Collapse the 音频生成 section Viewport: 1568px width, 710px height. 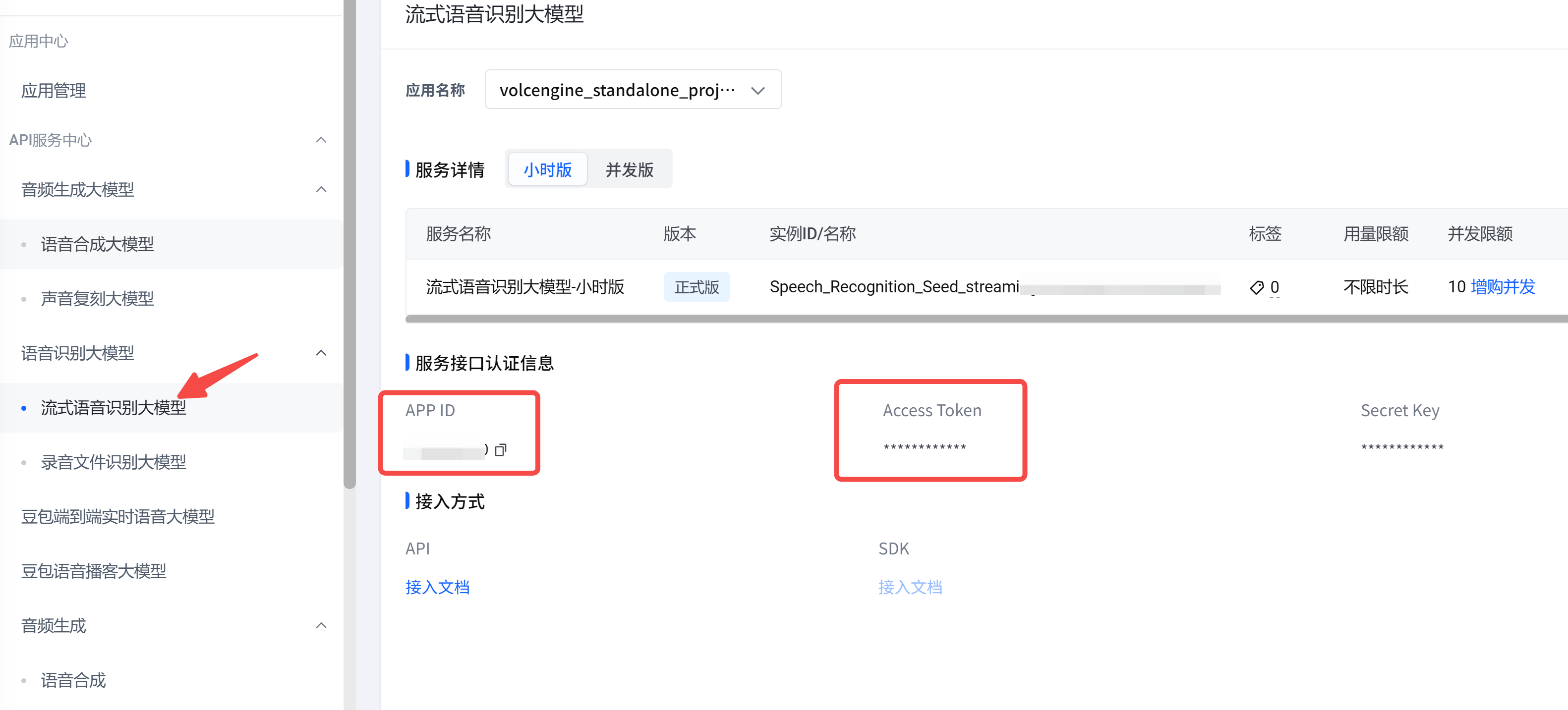pos(321,625)
